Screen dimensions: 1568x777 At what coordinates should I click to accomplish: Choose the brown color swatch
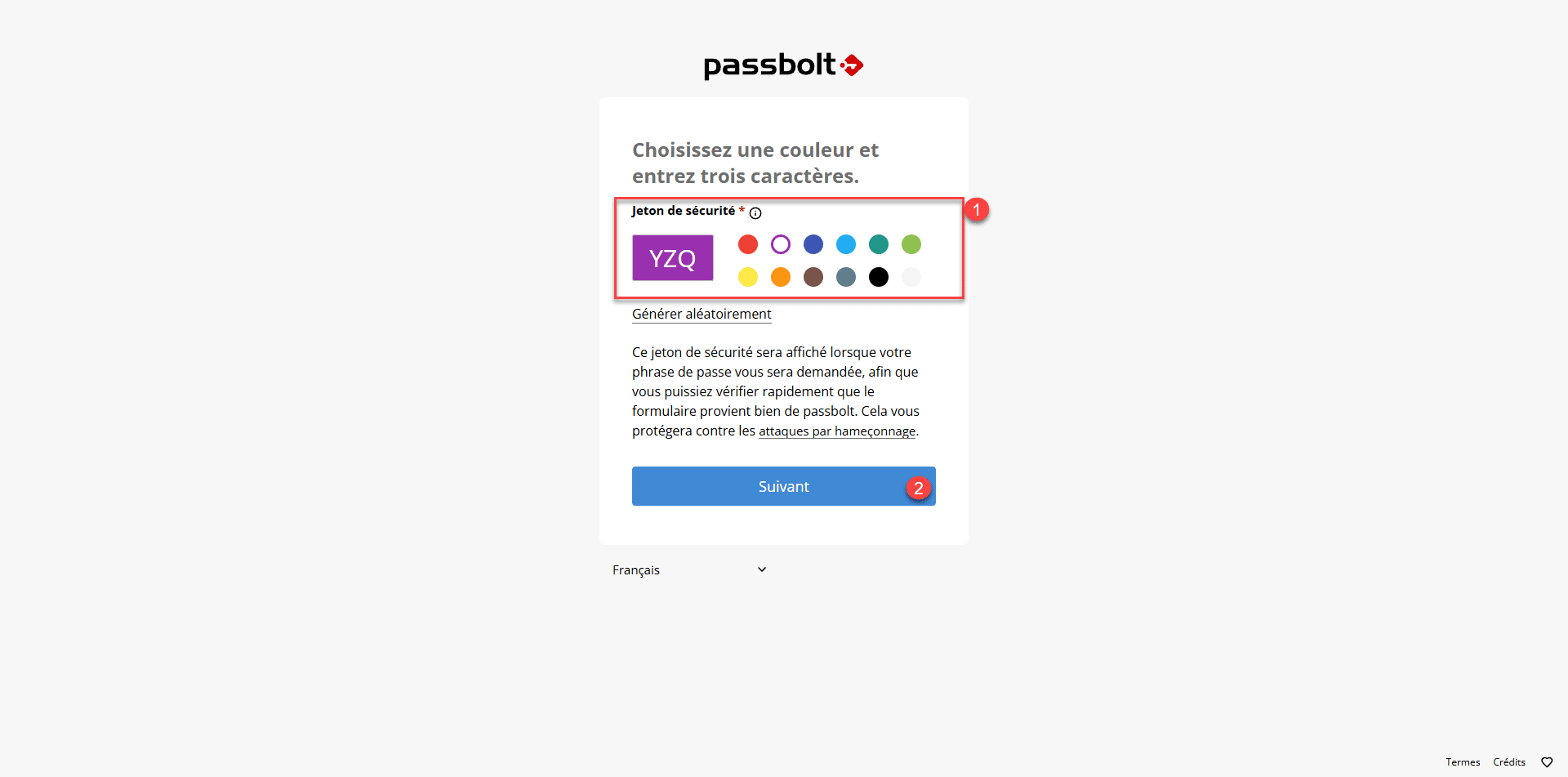[x=813, y=277]
